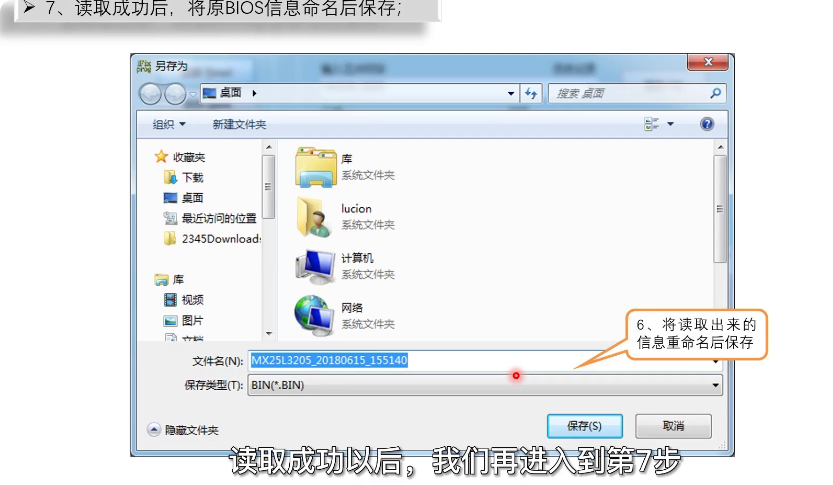Click the 保存(S) button
The height and width of the screenshot is (485, 833).
[x=584, y=426]
